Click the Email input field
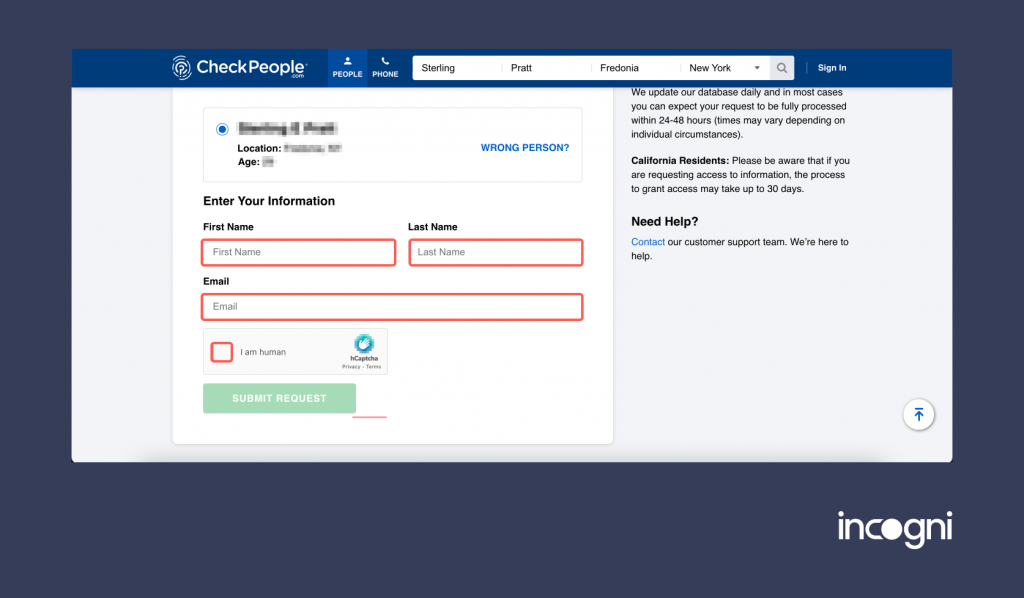This screenshot has width=1024, height=598. tap(392, 306)
